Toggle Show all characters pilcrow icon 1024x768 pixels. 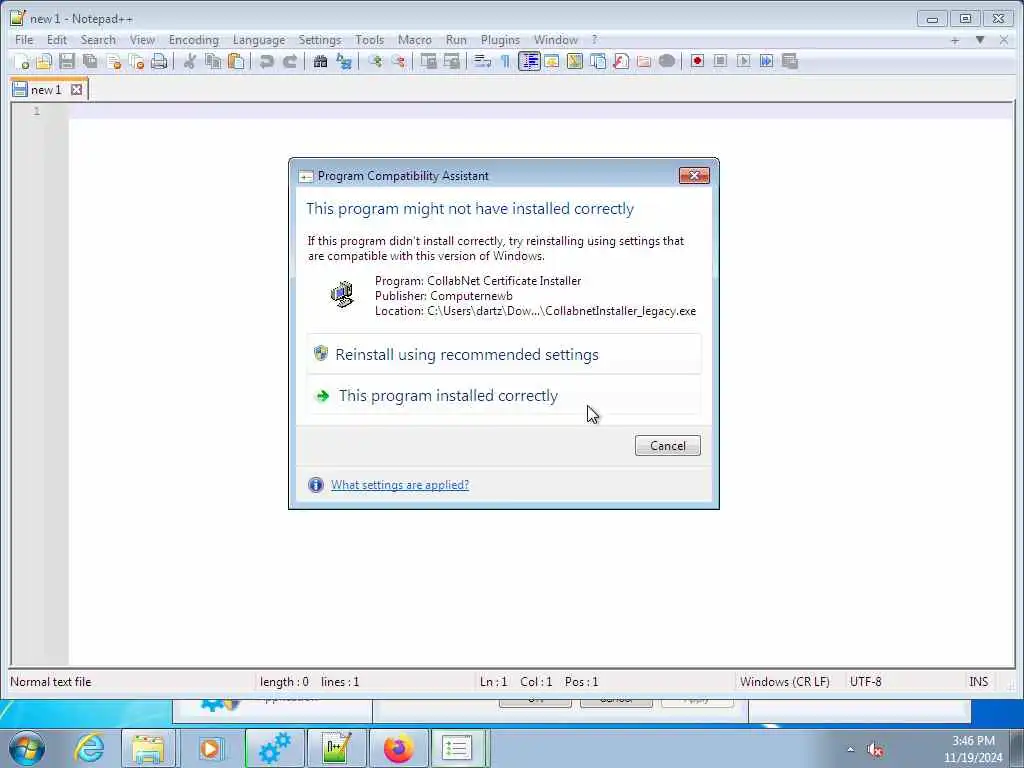pyautogui.click(x=505, y=61)
